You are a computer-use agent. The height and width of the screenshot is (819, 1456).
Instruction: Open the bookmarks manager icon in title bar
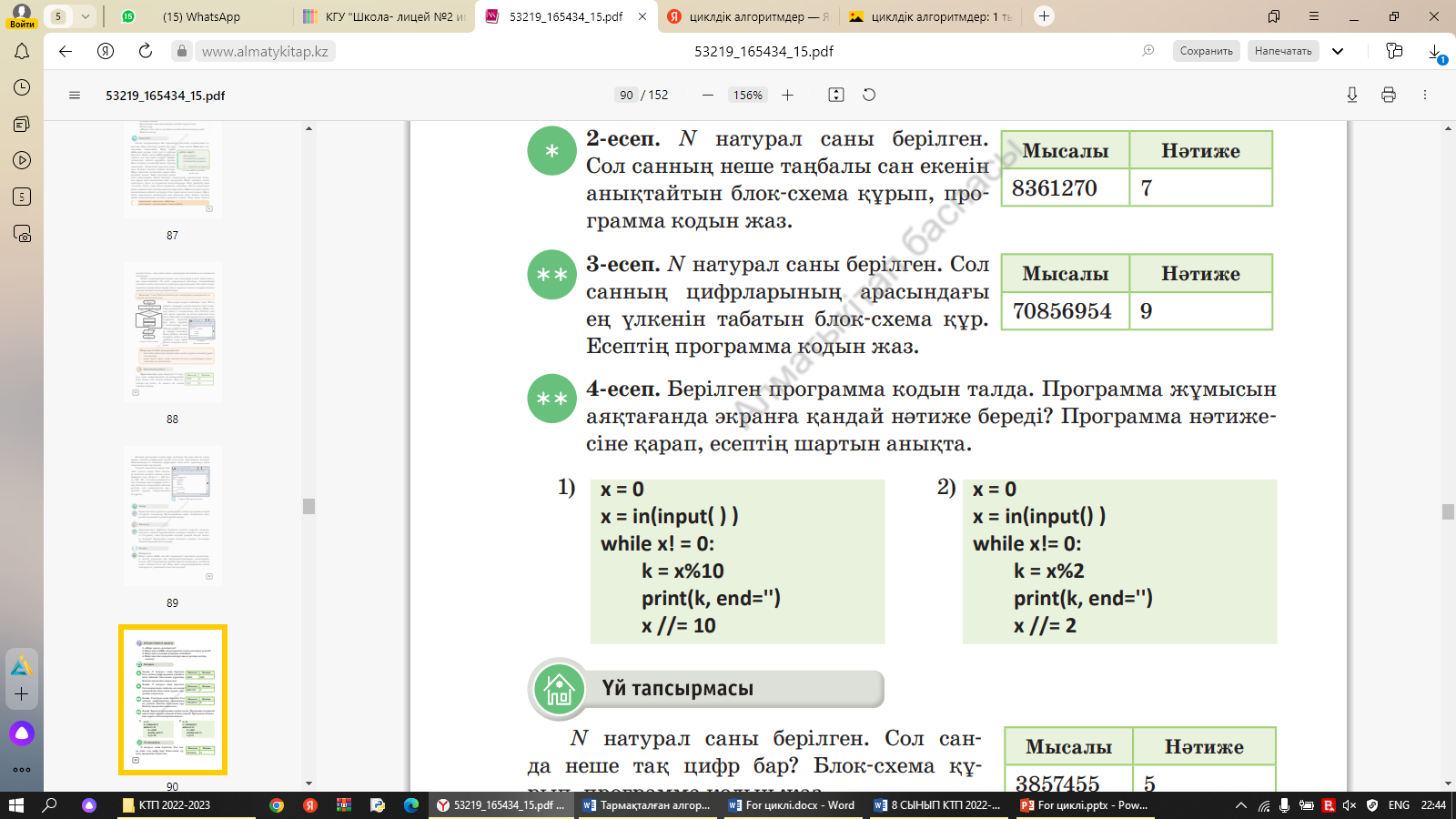click(x=1274, y=16)
